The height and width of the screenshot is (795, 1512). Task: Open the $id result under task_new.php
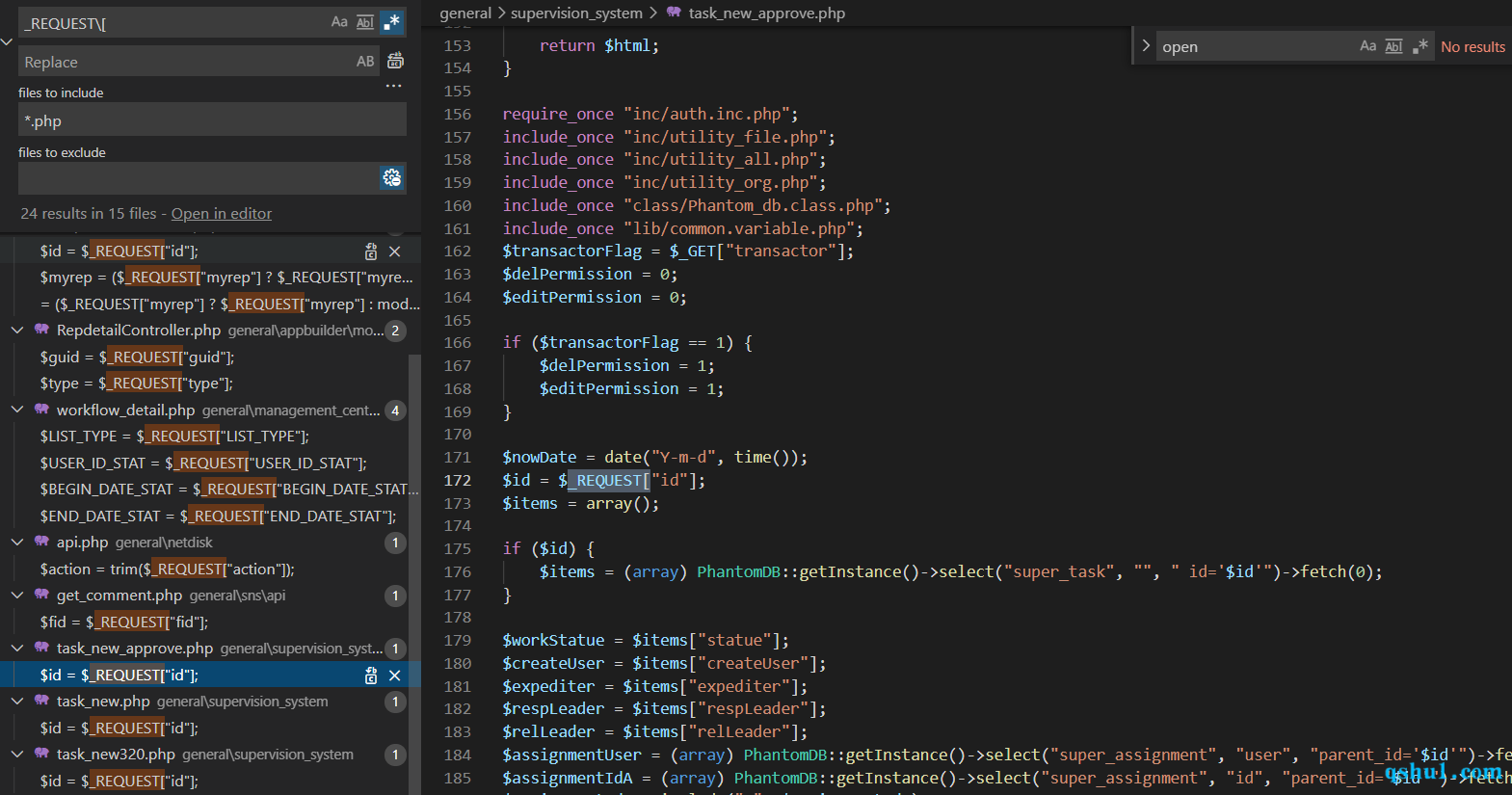coord(119,729)
